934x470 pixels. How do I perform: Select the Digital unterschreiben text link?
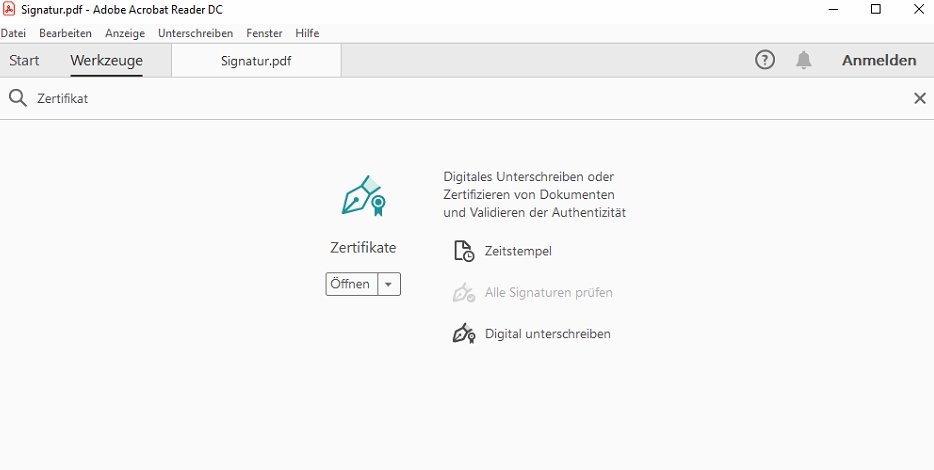click(547, 334)
